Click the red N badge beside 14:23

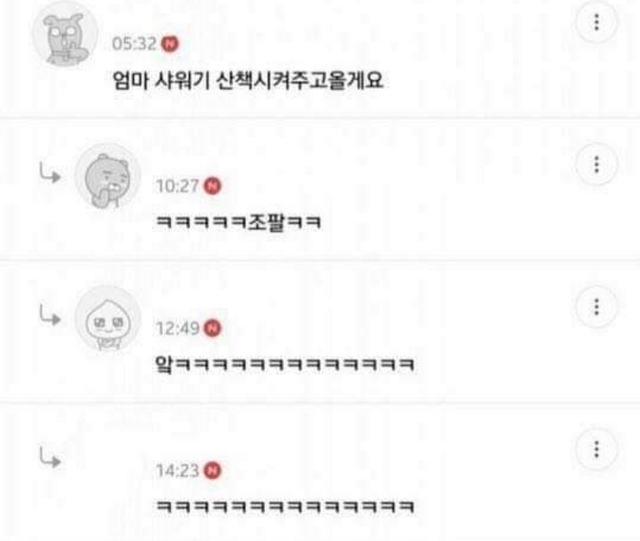point(212,471)
